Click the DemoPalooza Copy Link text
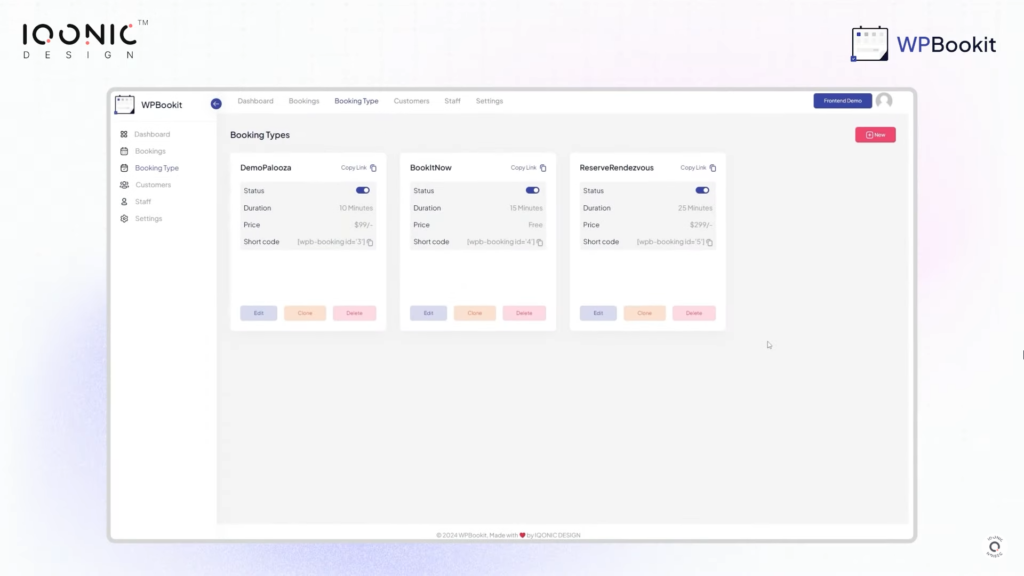 pyautogui.click(x=353, y=168)
